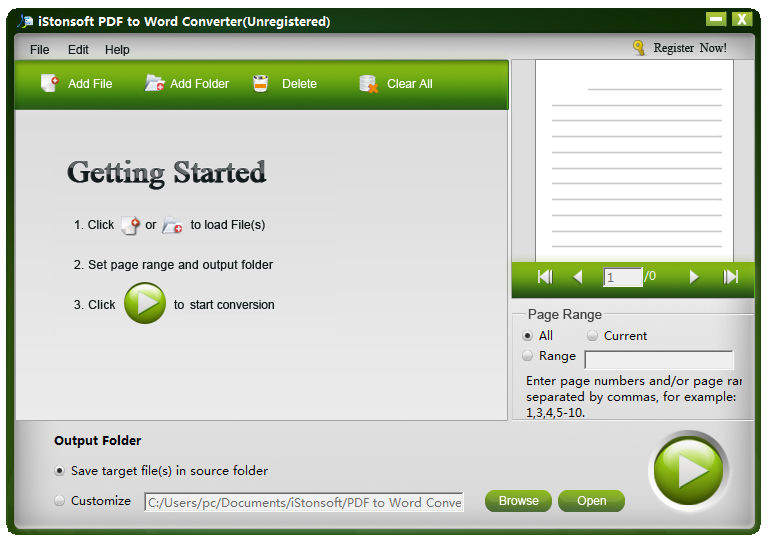
Task: Click the Register Now key icon
Action: 638,48
